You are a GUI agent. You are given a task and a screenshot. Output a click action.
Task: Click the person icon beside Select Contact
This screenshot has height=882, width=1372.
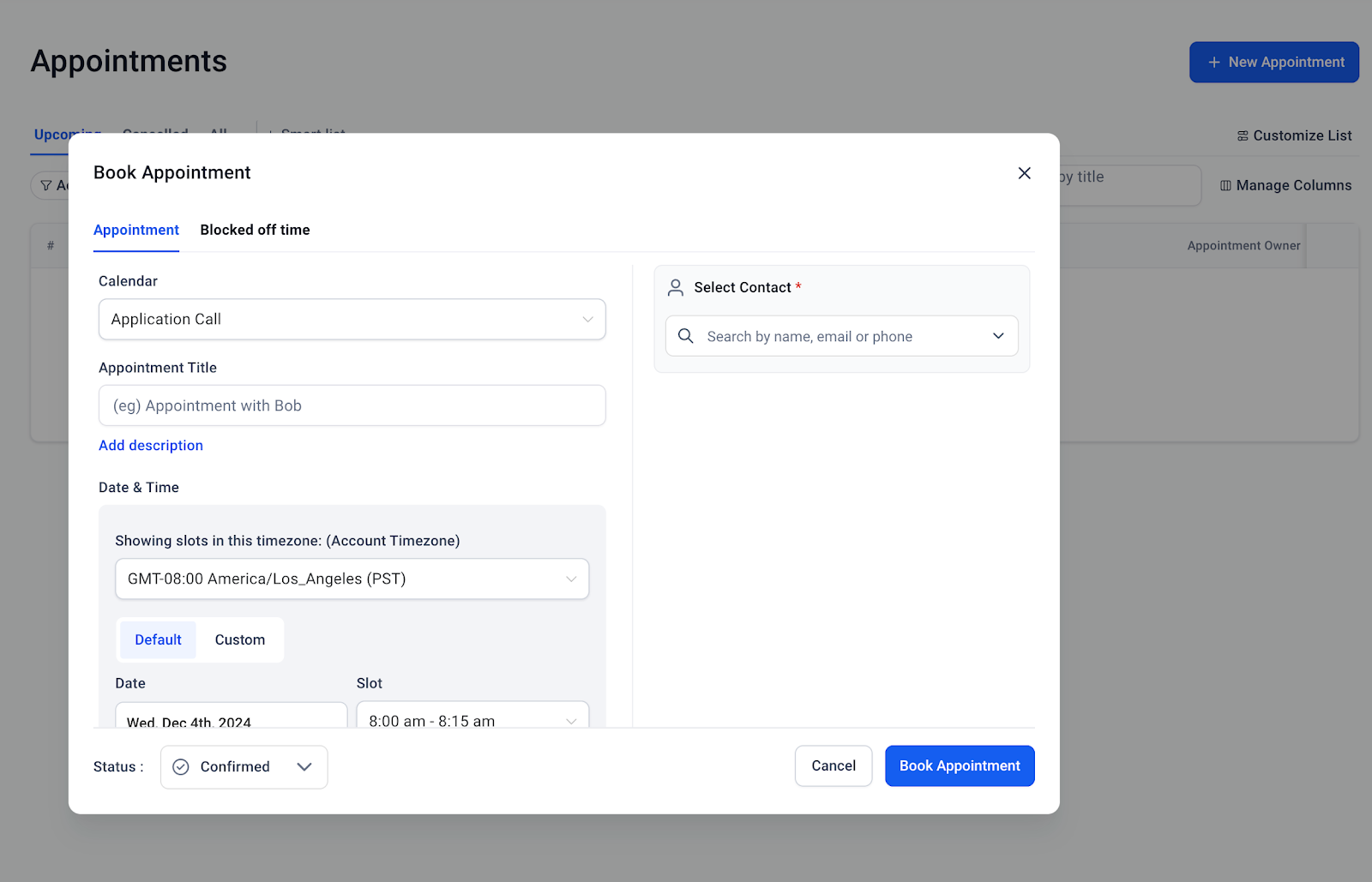click(x=676, y=287)
